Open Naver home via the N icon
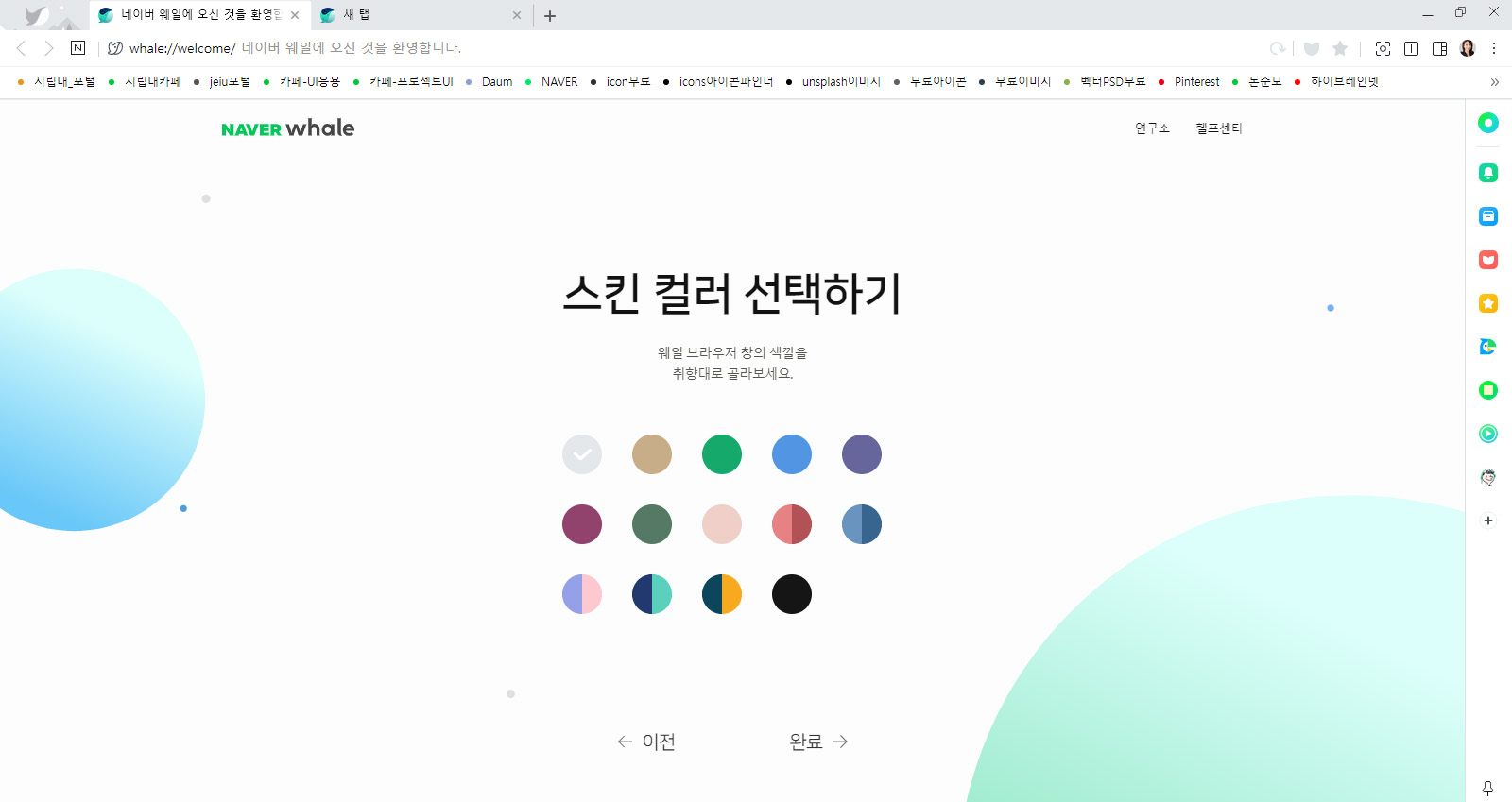The image size is (1512, 802). [78, 48]
